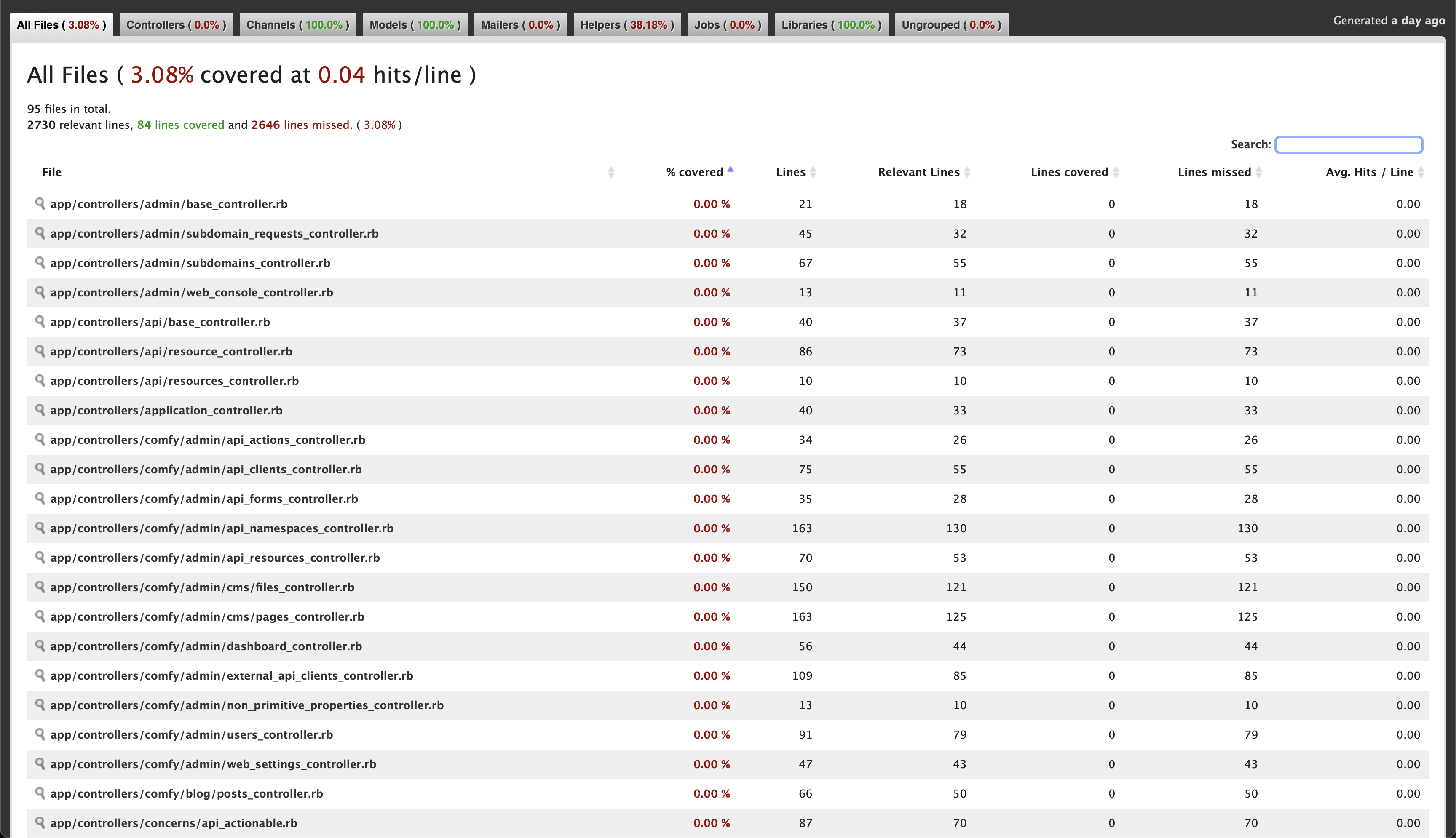Click magnifier icon beside admin/base_controller.rb
The image size is (1456, 838).
(x=40, y=203)
